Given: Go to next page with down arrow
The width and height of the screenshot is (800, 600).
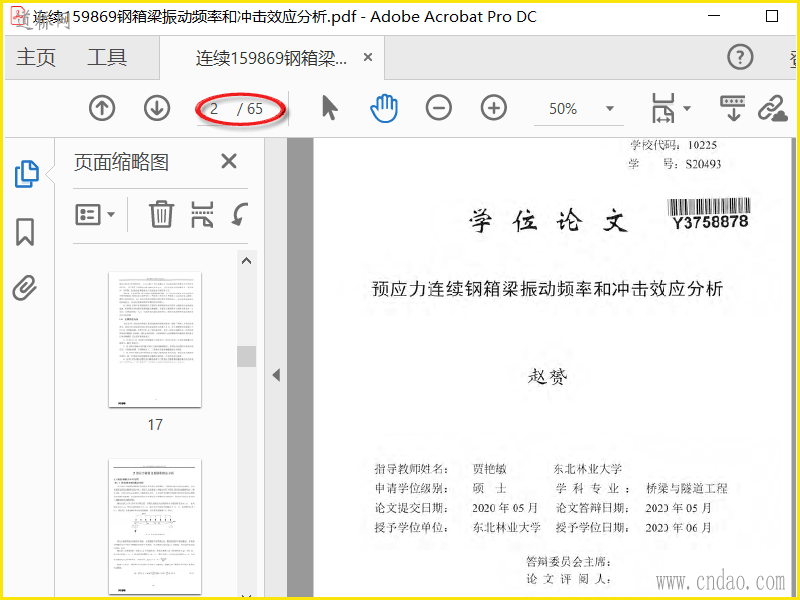Looking at the screenshot, I should [157, 108].
